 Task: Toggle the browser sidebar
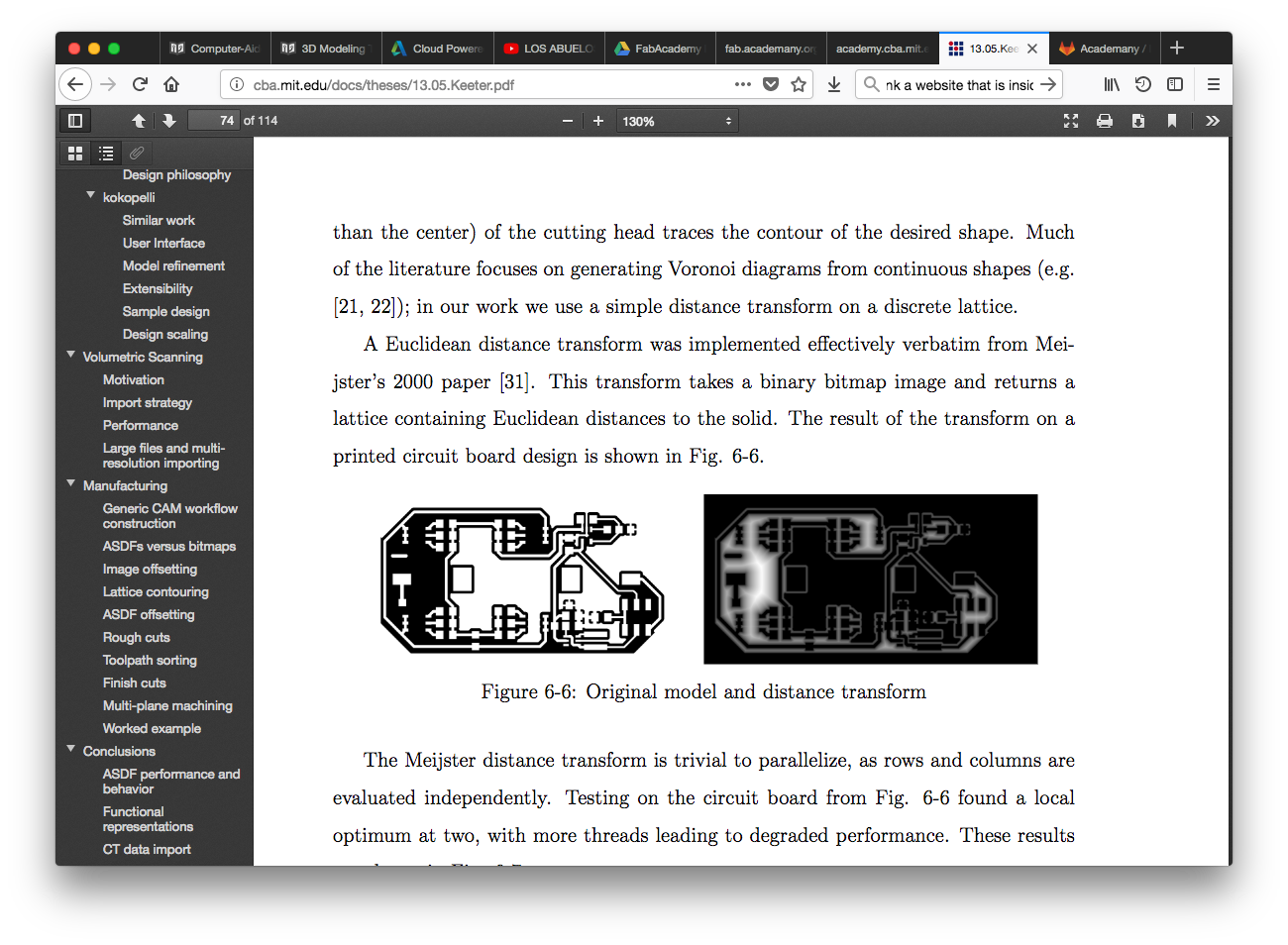coord(1175,84)
